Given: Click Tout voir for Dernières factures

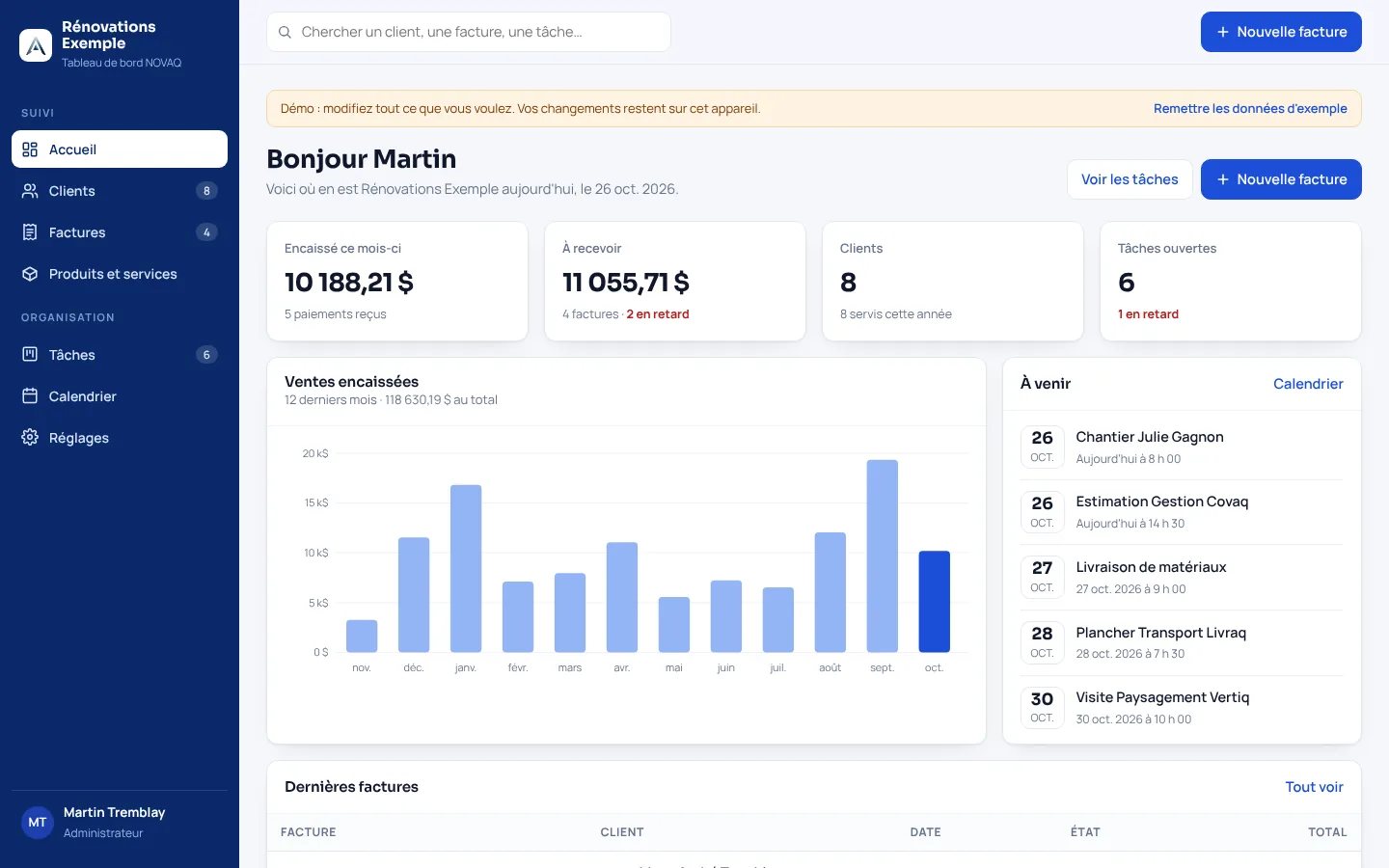Looking at the screenshot, I should [1314, 787].
